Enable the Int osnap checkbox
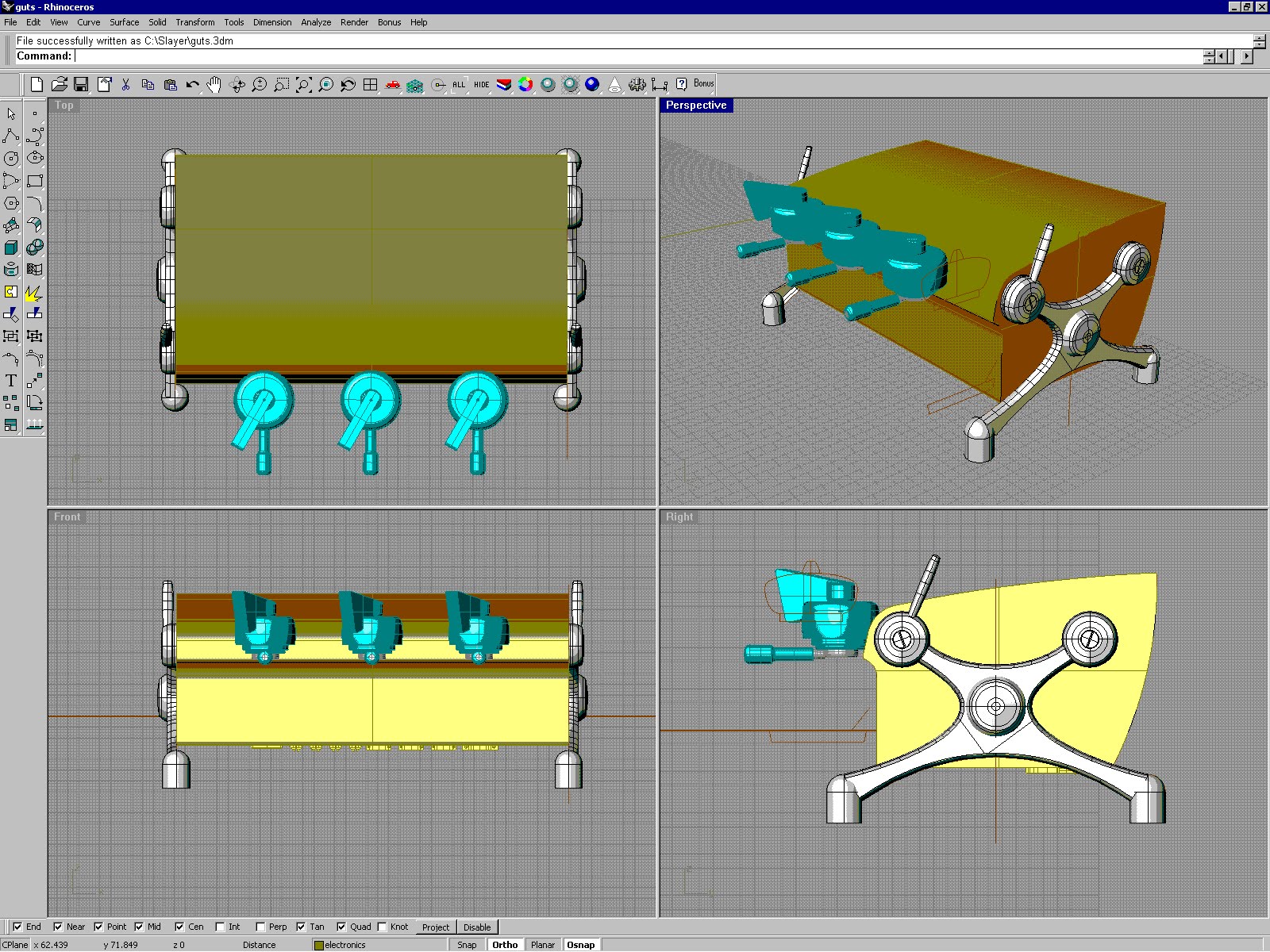This screenshot has width=1270, height=952. click(220, 926)
